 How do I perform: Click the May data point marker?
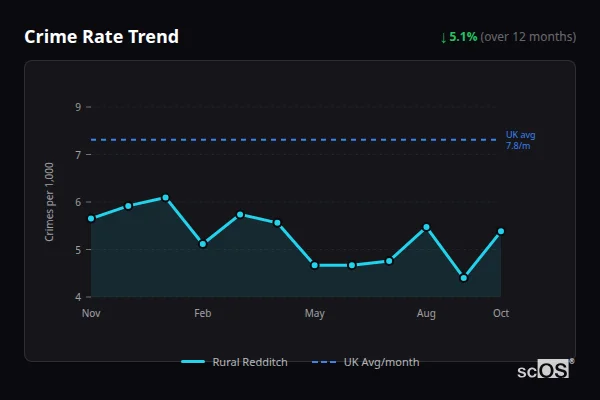click(314, 265)
